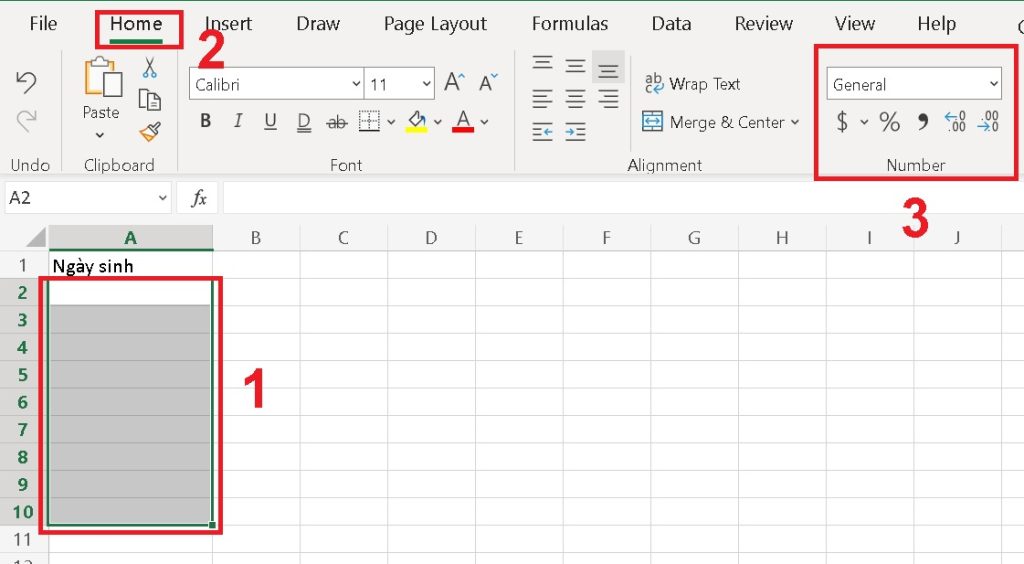Click Merge & Center button
Viewport: 1024px width, 564px height.
click(712, 122)
